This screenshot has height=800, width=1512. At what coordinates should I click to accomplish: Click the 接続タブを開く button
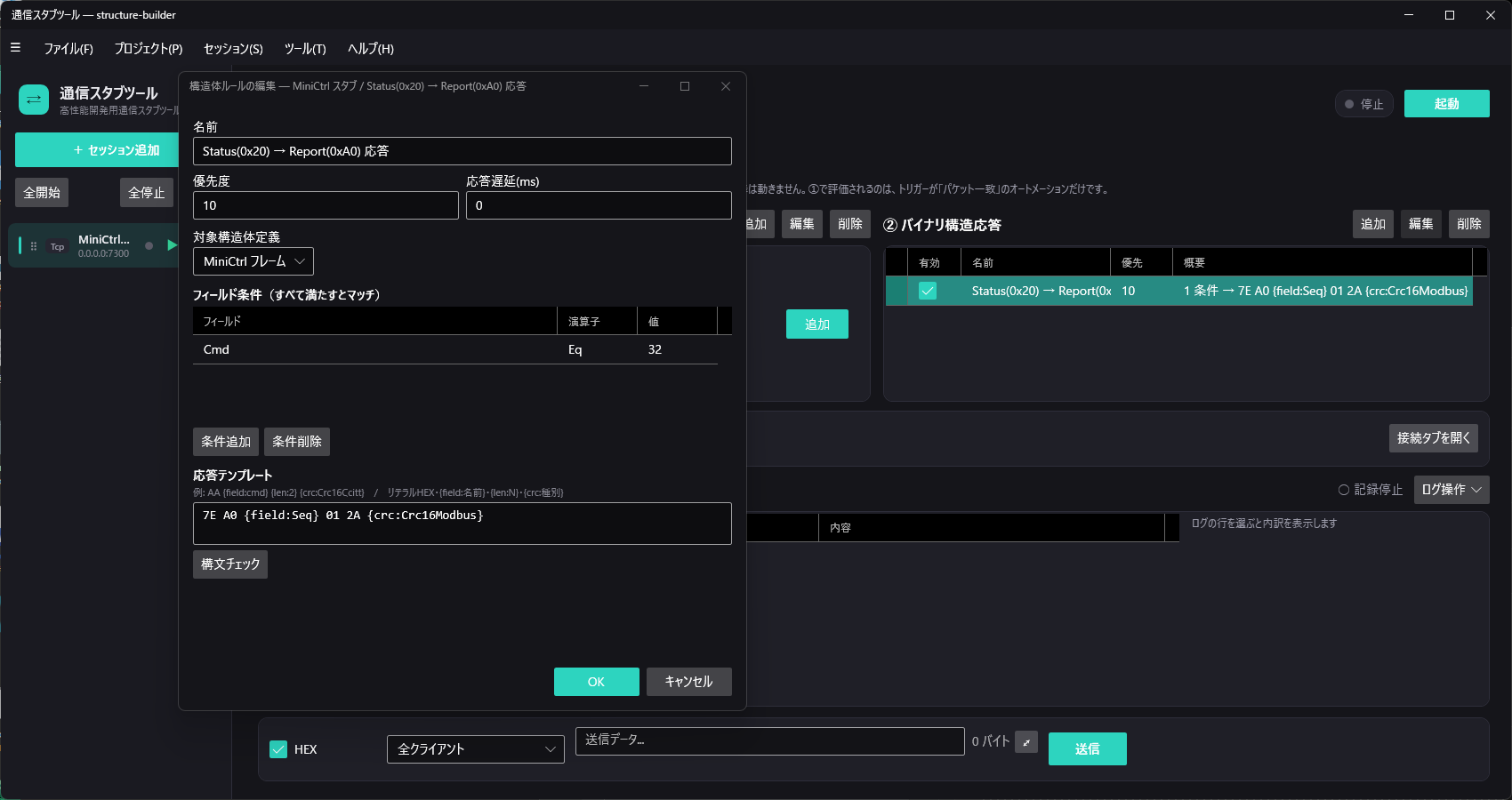1434,438
